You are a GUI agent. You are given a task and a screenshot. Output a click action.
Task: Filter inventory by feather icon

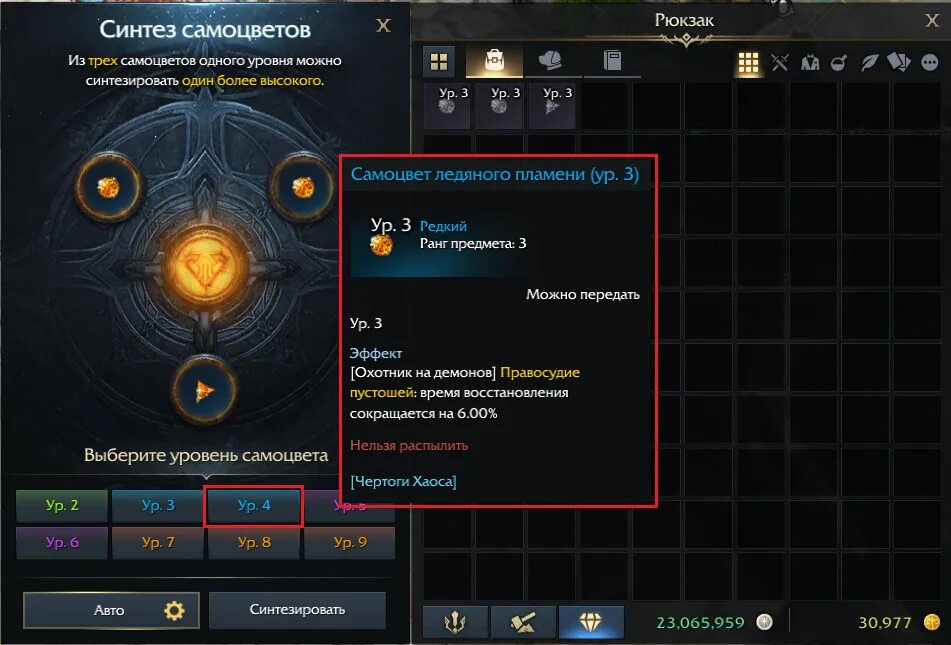coord(869,62)
